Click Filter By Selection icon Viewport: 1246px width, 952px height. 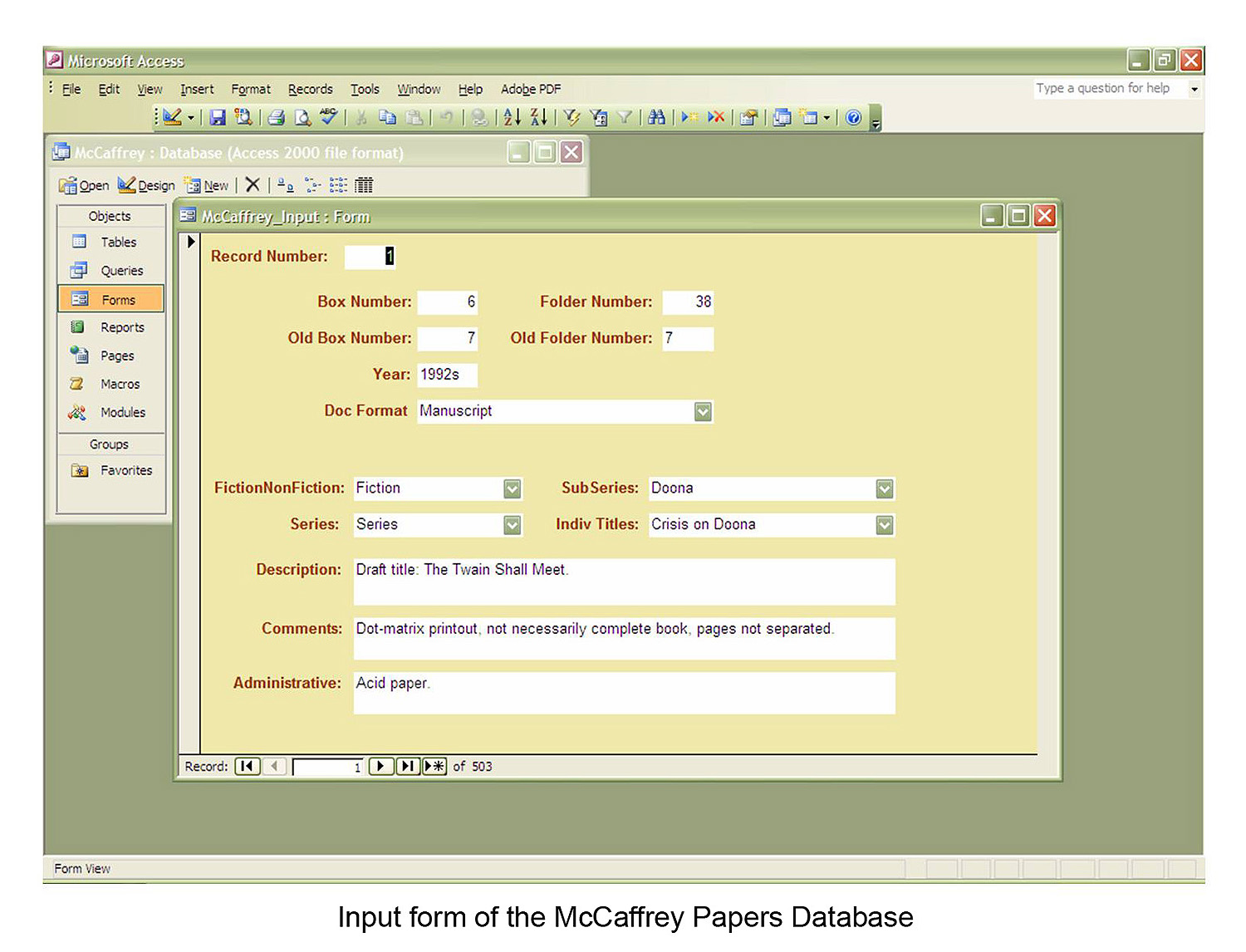point(571,118)
